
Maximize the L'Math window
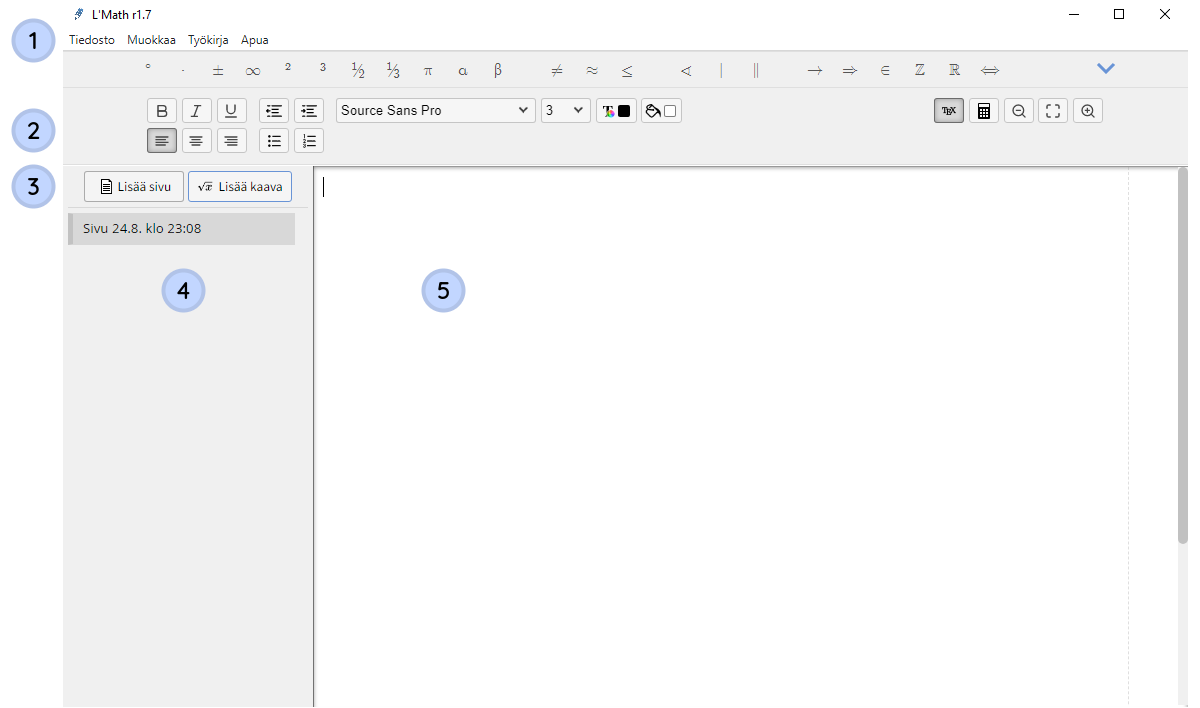[1119, 14]
